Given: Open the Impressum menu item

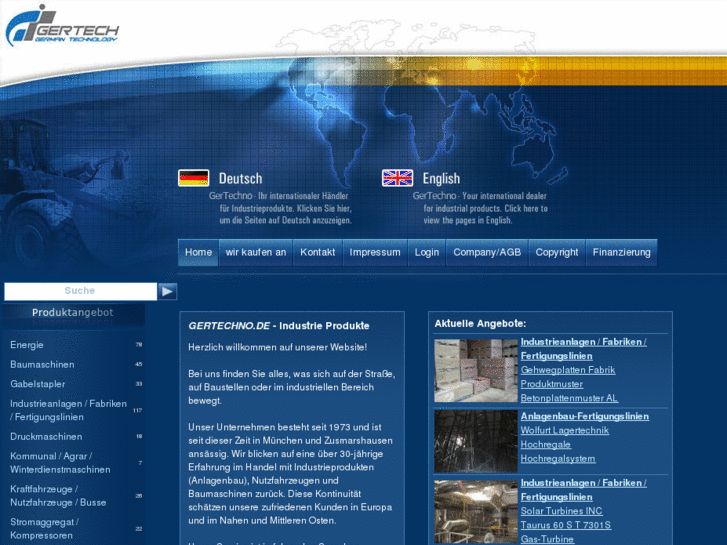Looking at the screenshot, I should click(x=375, y=252).
